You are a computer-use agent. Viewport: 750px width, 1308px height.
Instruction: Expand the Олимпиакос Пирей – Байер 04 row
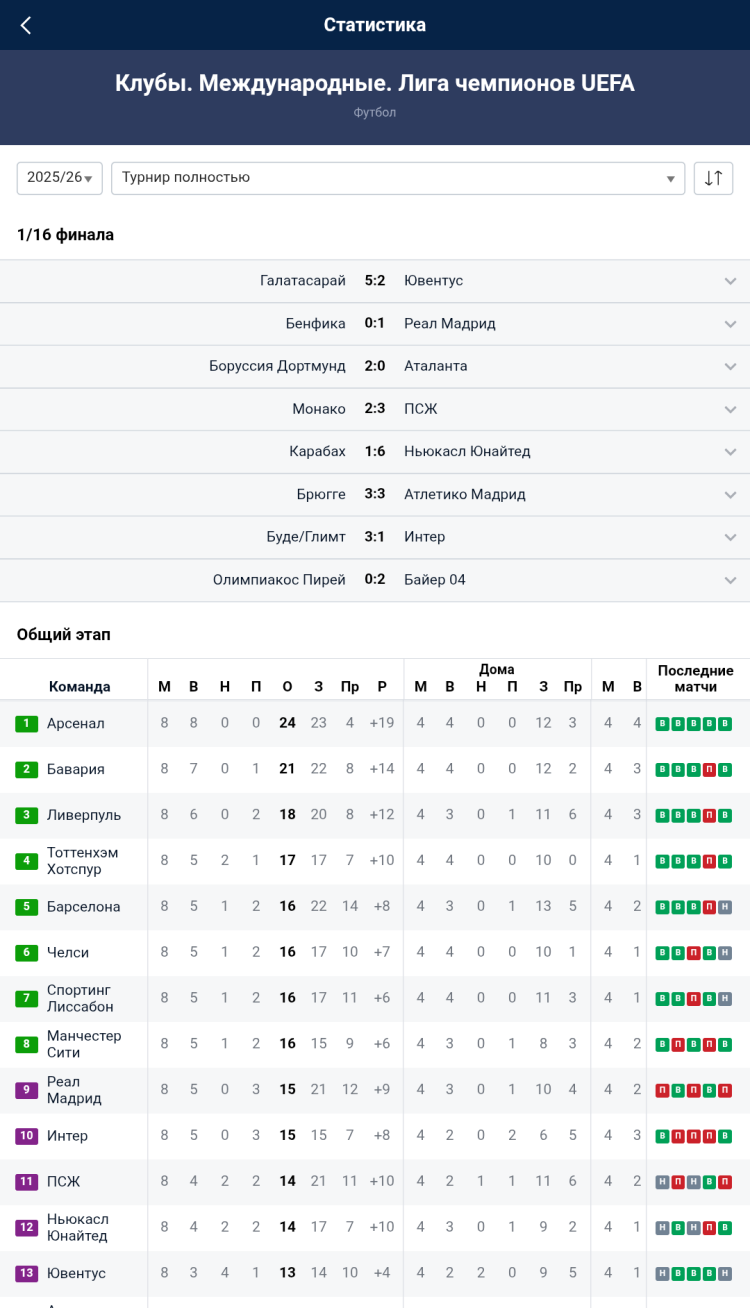tap(730, 580)
